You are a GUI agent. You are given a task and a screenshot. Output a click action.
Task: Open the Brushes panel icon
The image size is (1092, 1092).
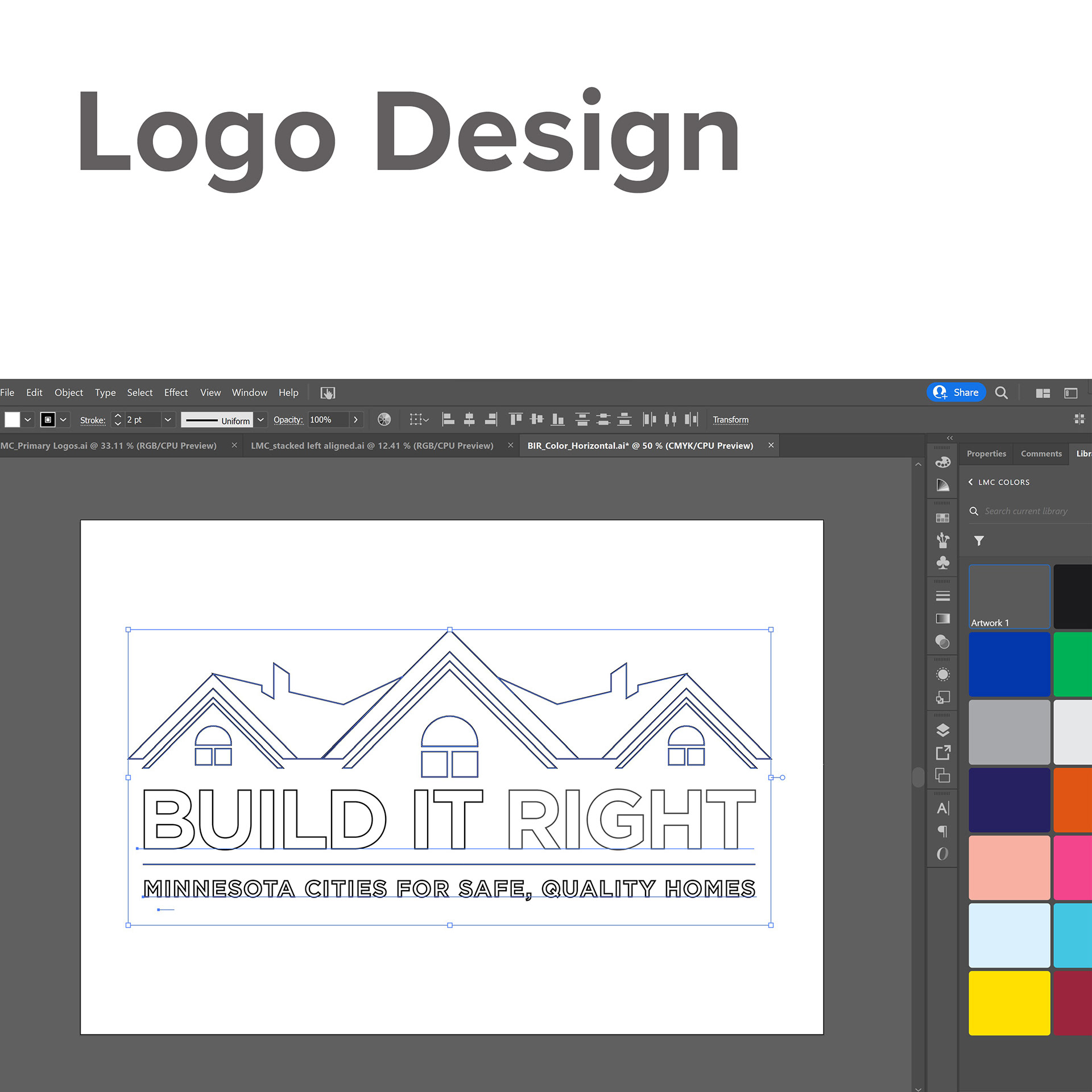click(942, 540)
